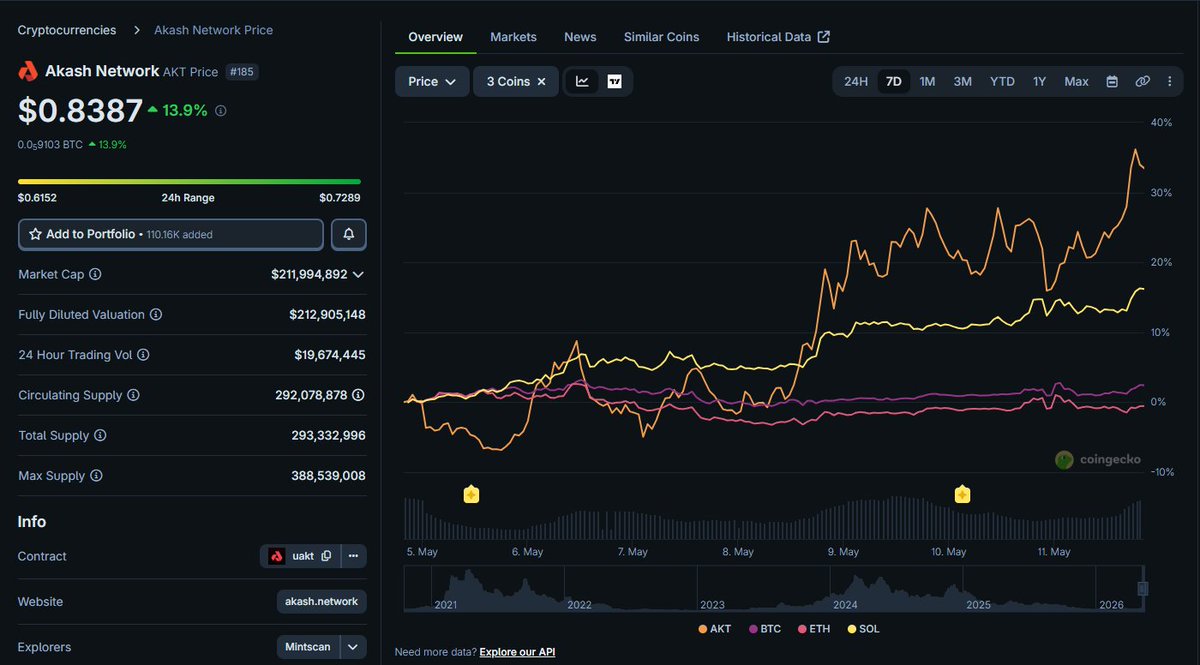Viewport: 1200px width, 665px height.
Task: Expand the Mintscan explorers dropdown arrow
Action: coord(353,647)
